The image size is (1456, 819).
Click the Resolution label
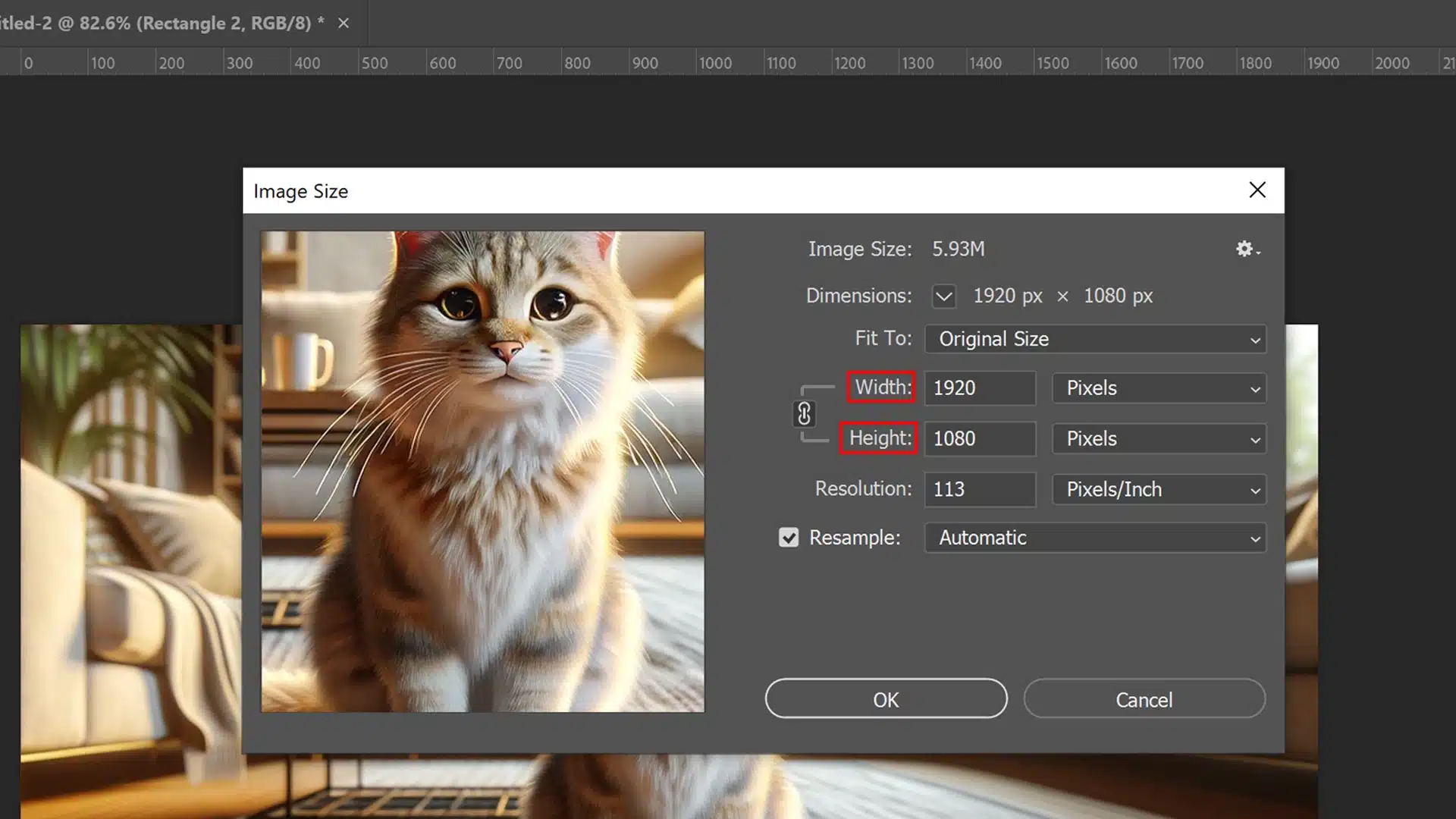point(863,488)
